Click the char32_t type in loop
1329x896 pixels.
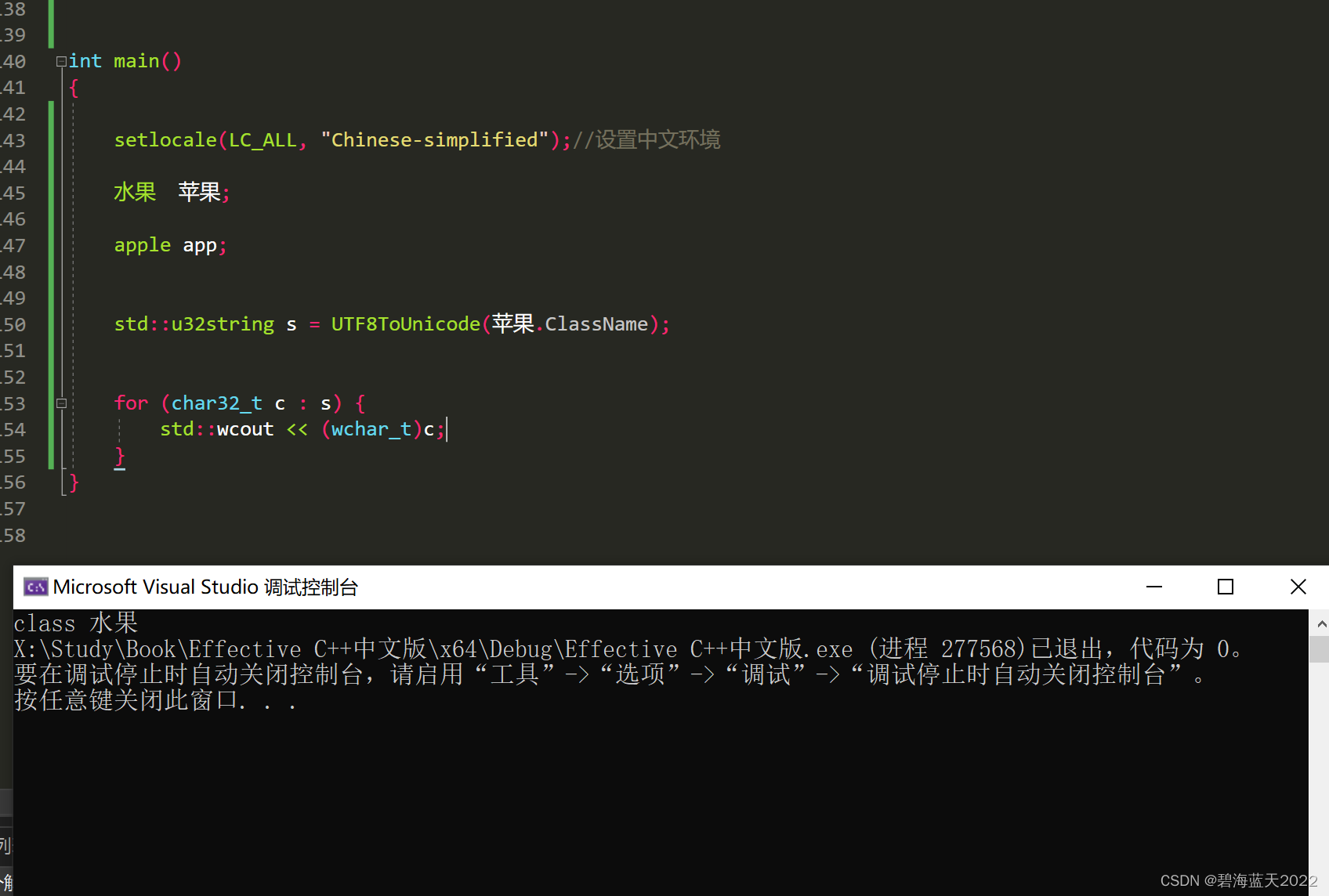[x=217, y=403]
